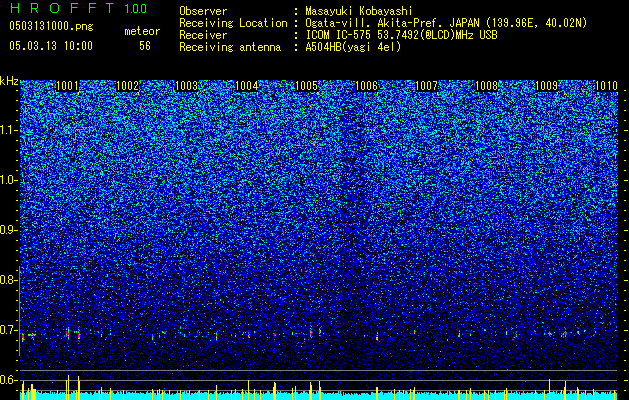Screen dimensions: 629x400
Task: Click the time marker 1010
Action: [606, 86]
